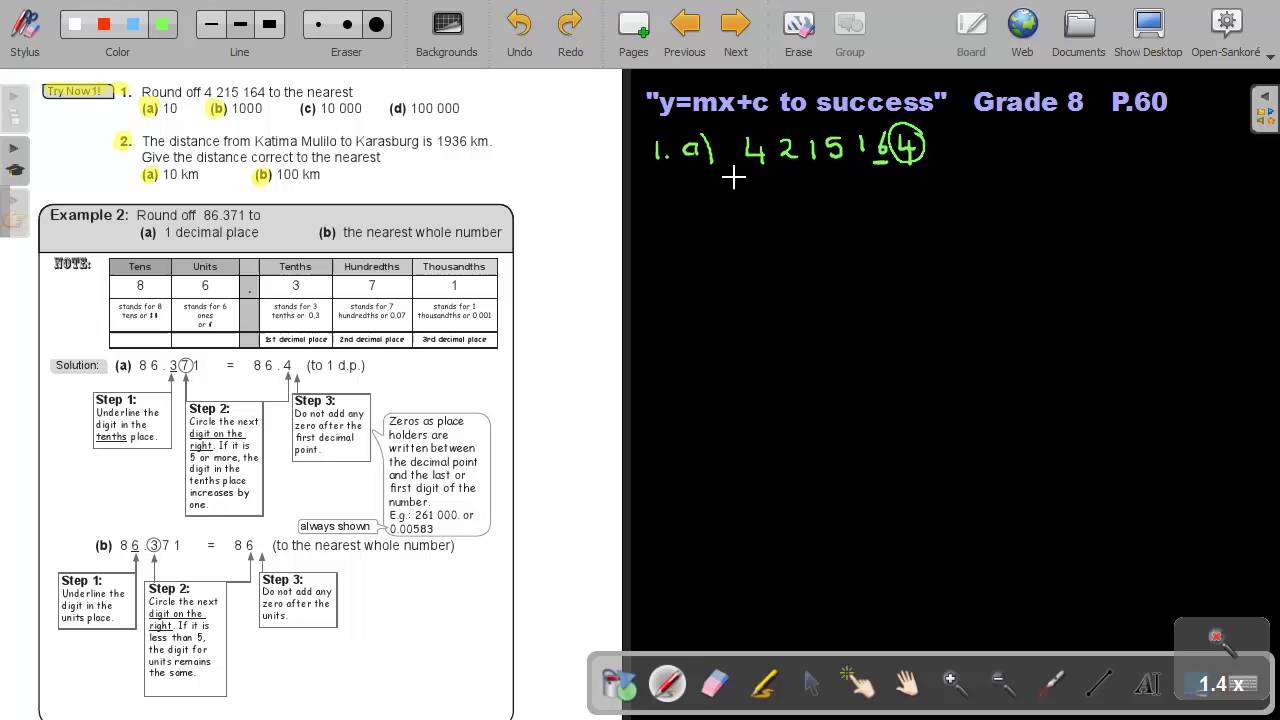Expand the right side panel arrow

tap(1265, 97)
